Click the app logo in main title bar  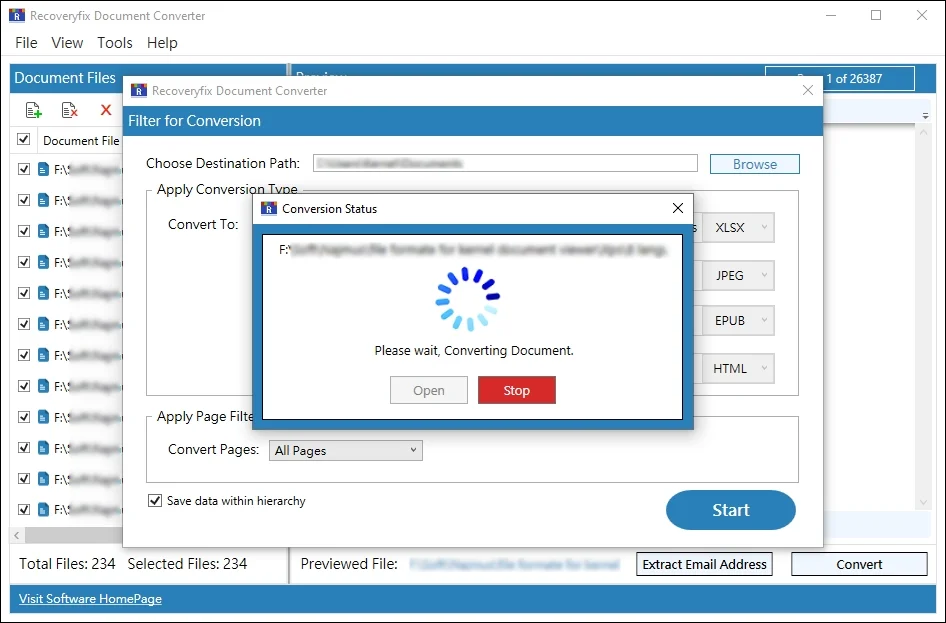click(17, 15)
